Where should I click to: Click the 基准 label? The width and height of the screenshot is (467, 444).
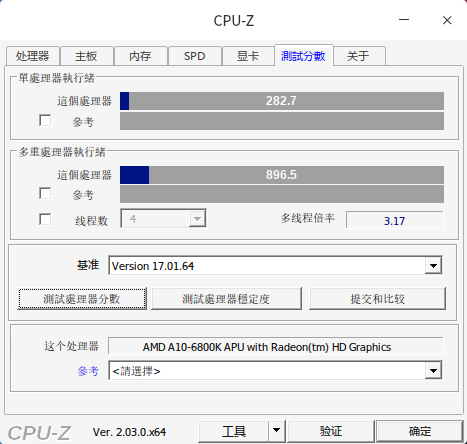tap(88, 265)
